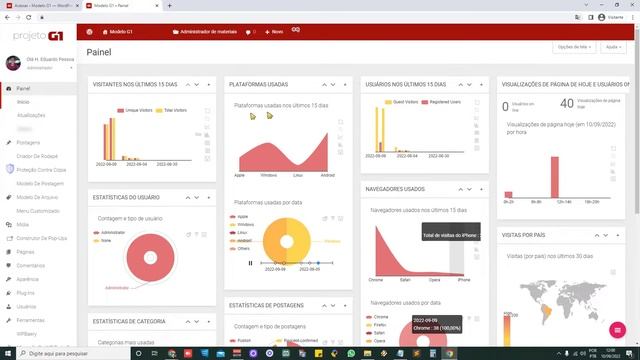Collapse the Visitantes nos últimos 15 dias widget
The image size is (640, 360).
(x=209, y=84)
